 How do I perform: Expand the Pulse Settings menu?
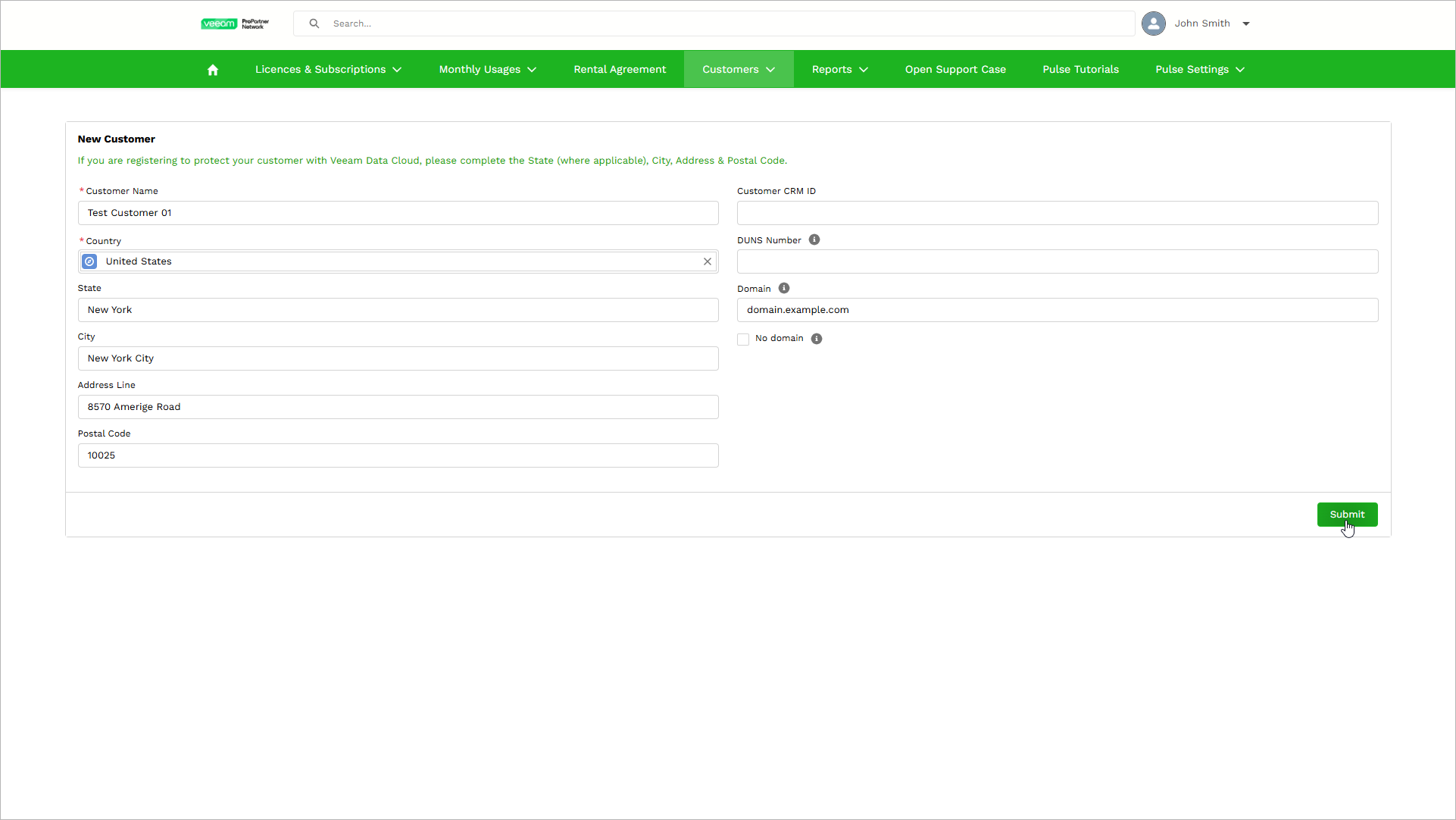click(1199, 70)
